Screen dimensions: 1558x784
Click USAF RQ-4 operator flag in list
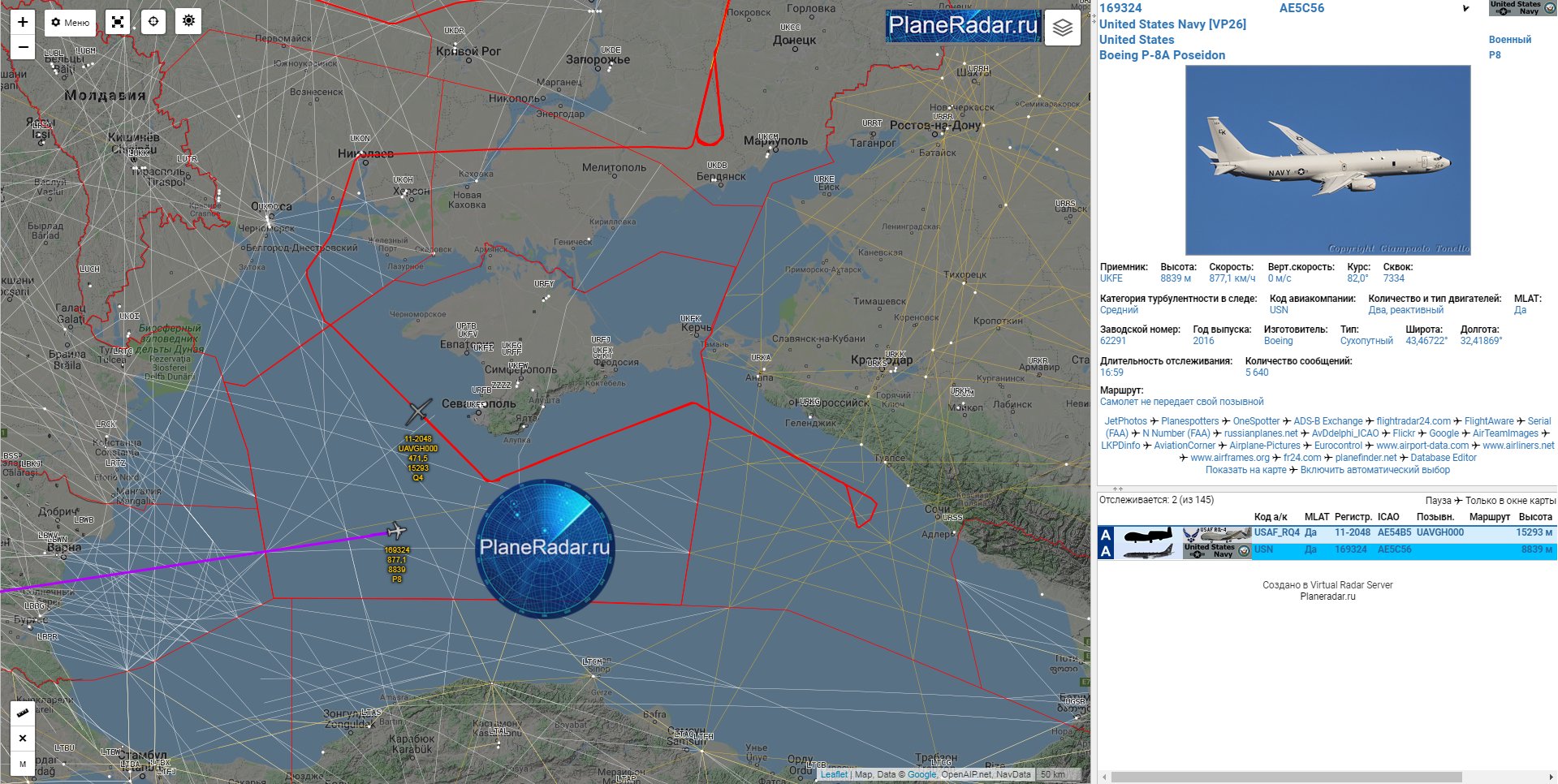tap(1216, 534)
